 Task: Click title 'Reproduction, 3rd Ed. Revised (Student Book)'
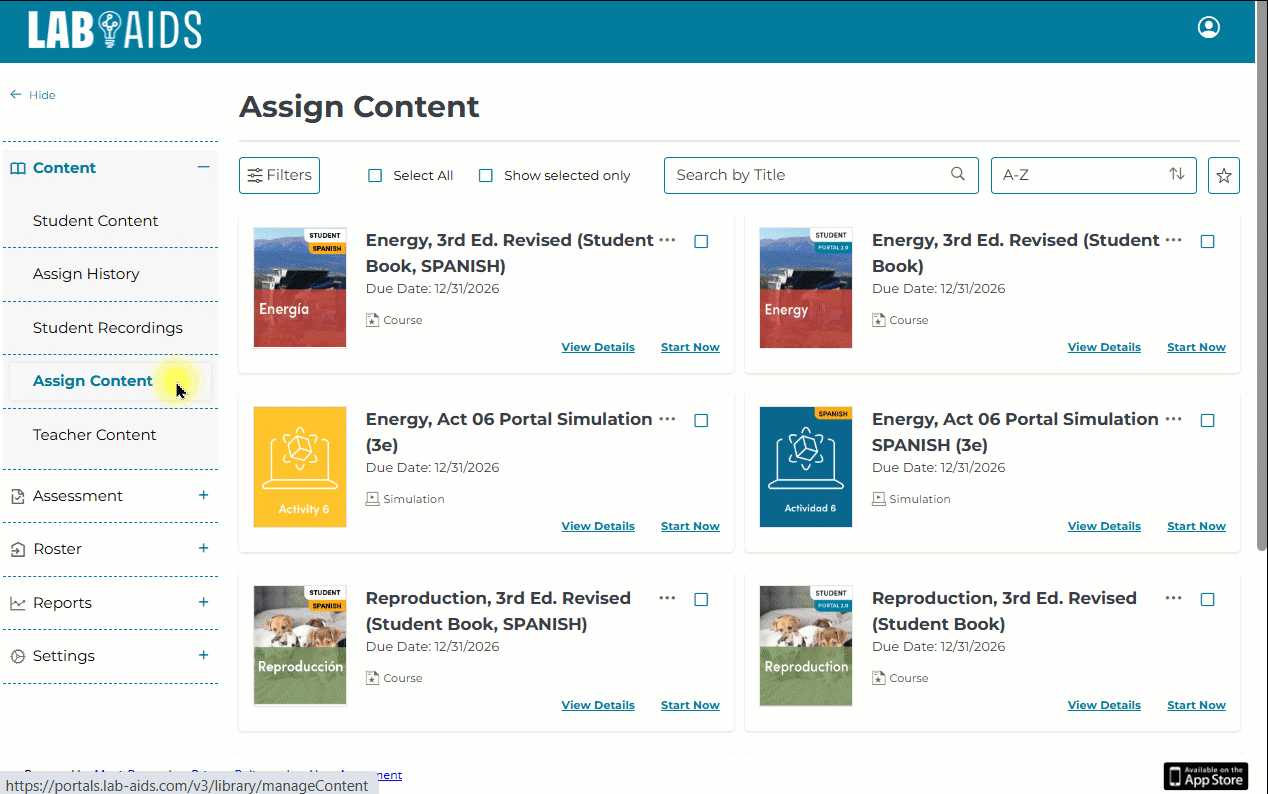click(1004, 611)
